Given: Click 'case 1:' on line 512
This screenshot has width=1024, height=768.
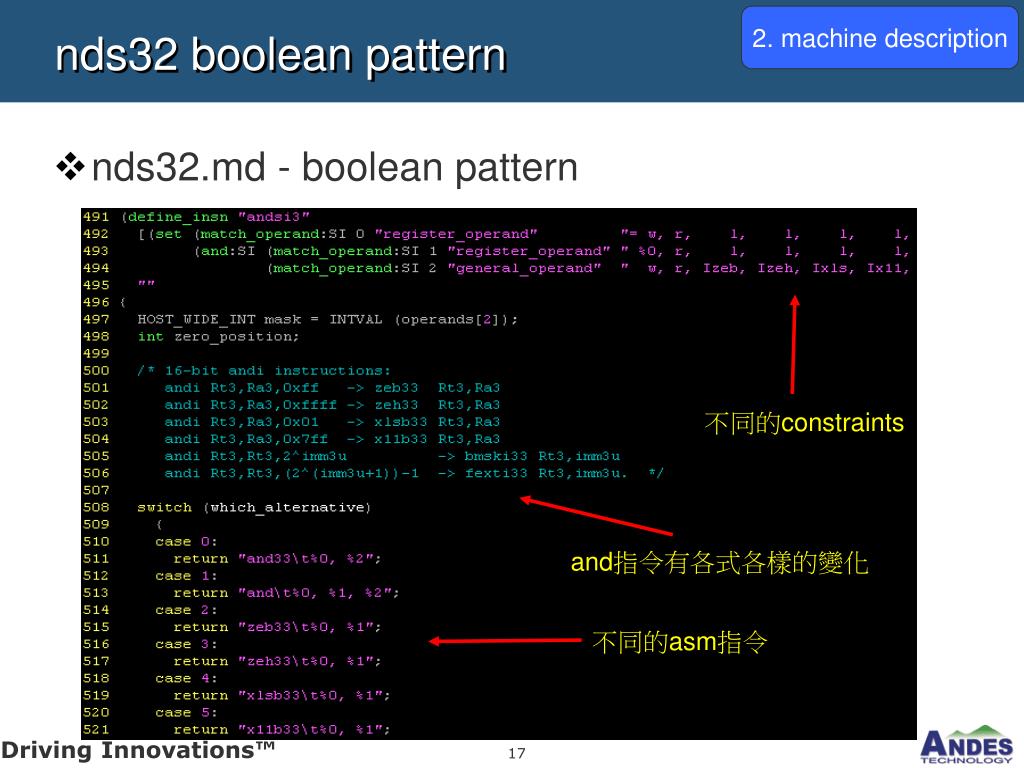Looking at the screenshot, I should point(186,575).
